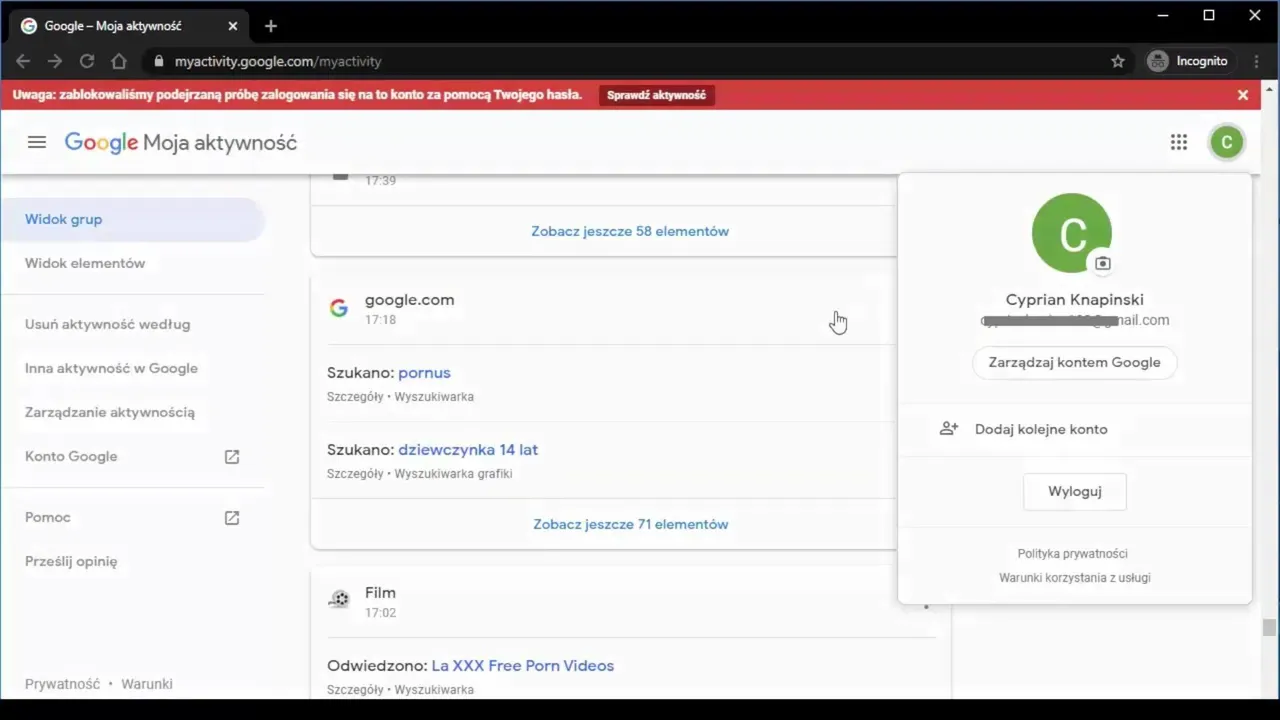Click the 17:18 timestamp

point(380,320)
